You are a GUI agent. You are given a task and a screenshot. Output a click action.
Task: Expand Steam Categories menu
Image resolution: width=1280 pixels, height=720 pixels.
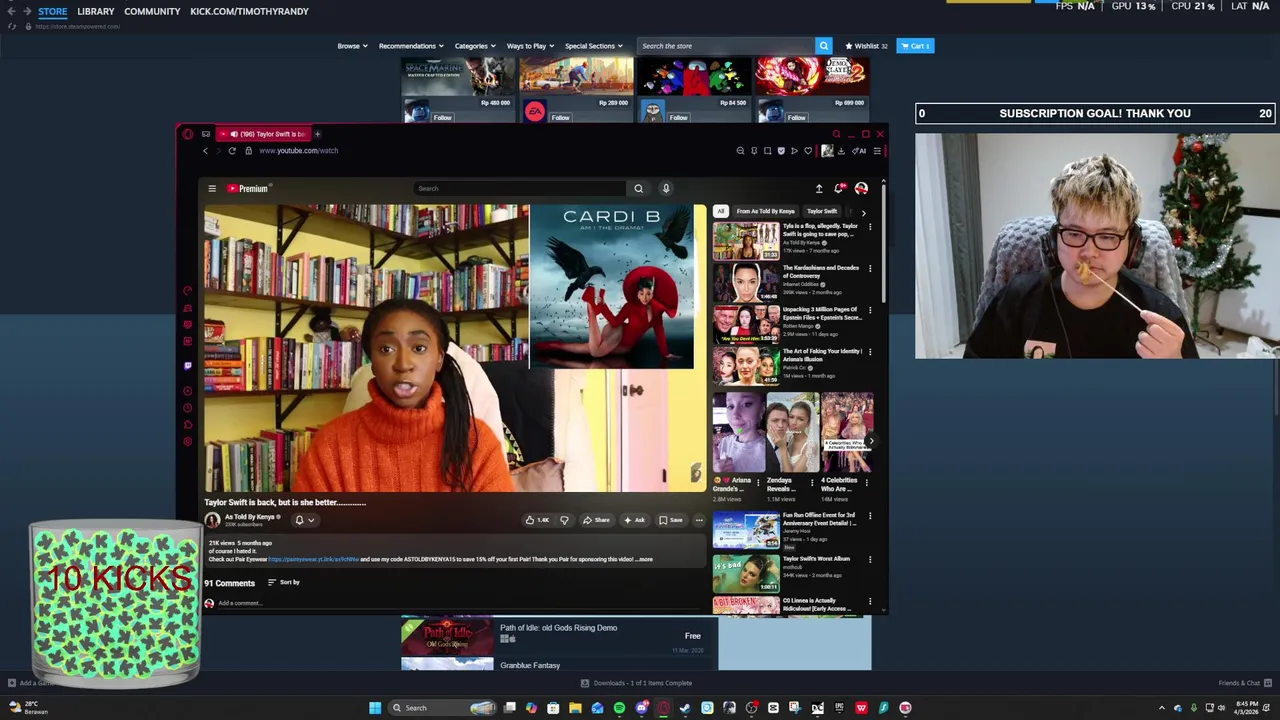pos(474,46)
